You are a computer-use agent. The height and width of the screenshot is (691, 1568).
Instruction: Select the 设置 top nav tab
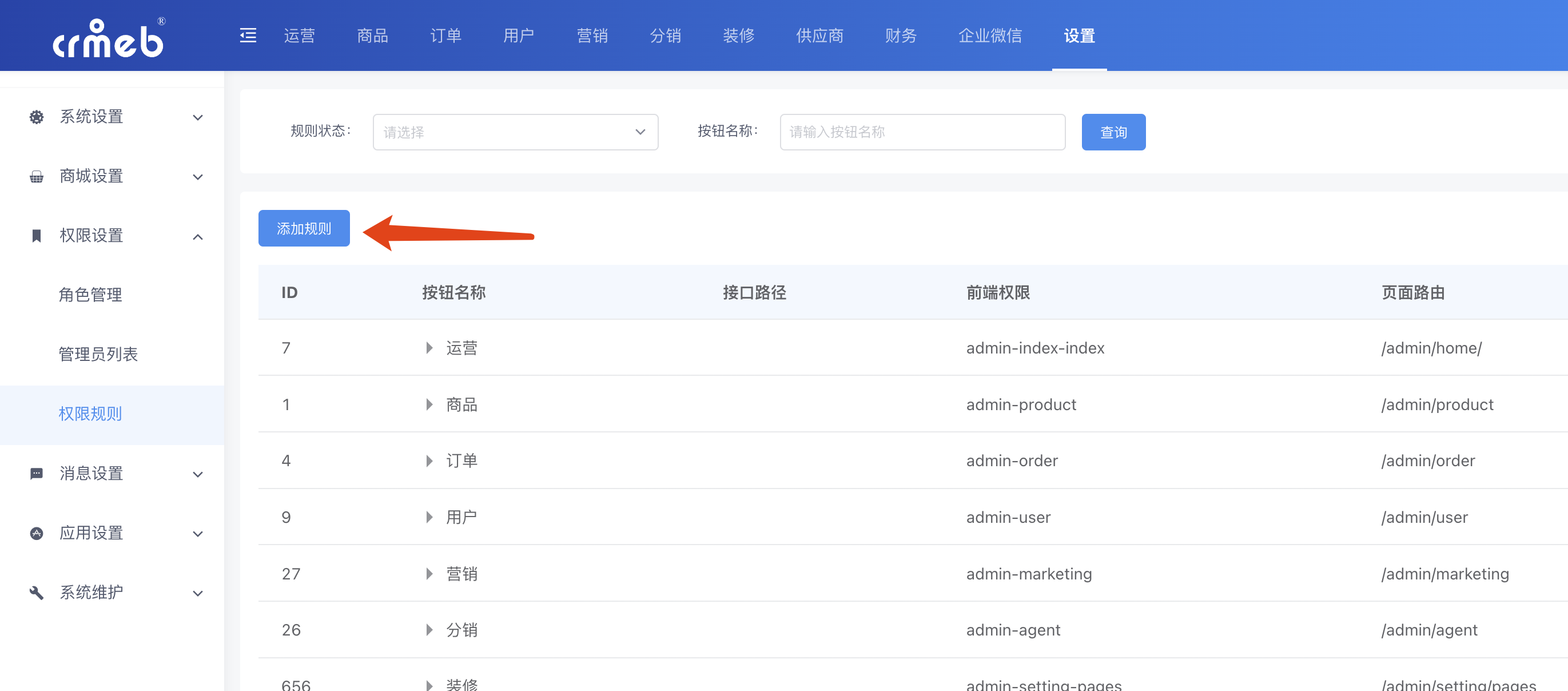tap(1079, 36)
